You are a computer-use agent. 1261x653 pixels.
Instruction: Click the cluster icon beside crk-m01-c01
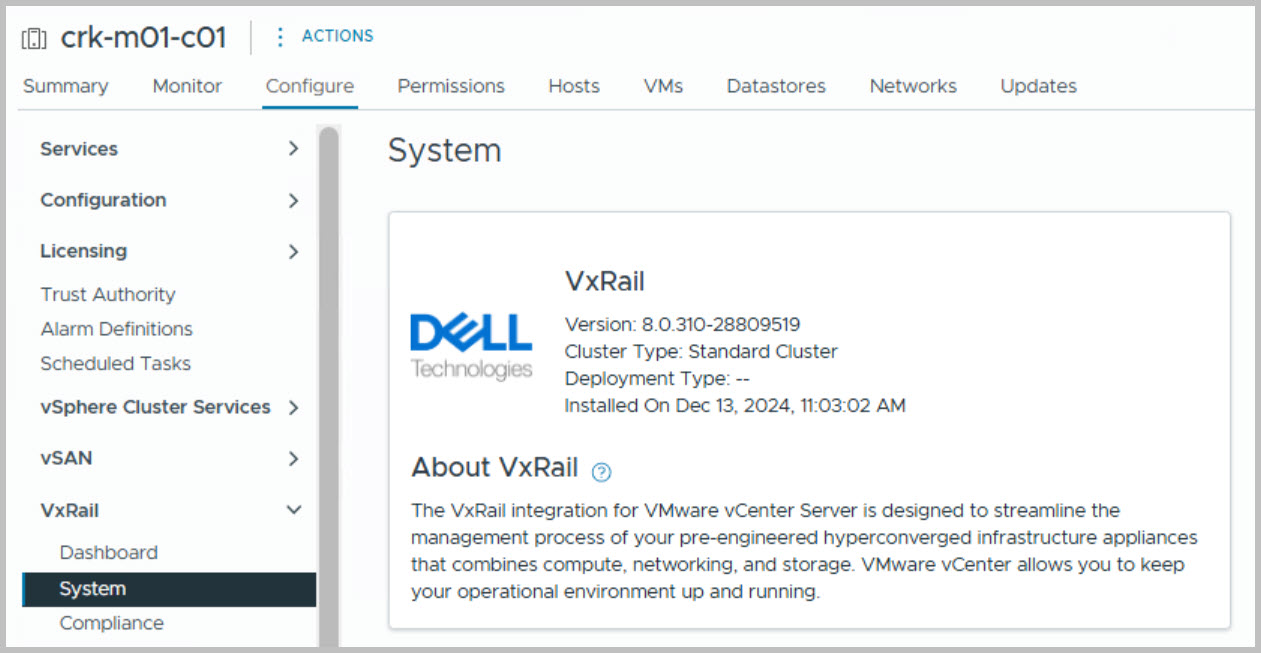click(34, 39)
